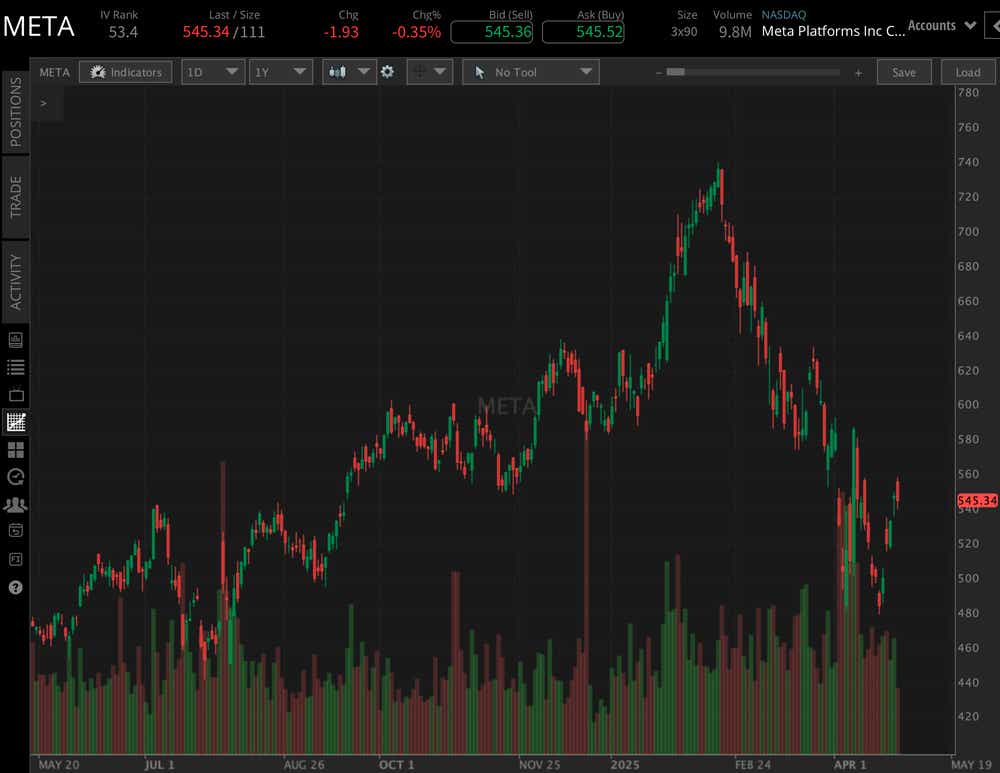Click the Size 3x90 value
Viewport: 1000px width, 773px height.
pyautogui.click(x=684, y=32)
